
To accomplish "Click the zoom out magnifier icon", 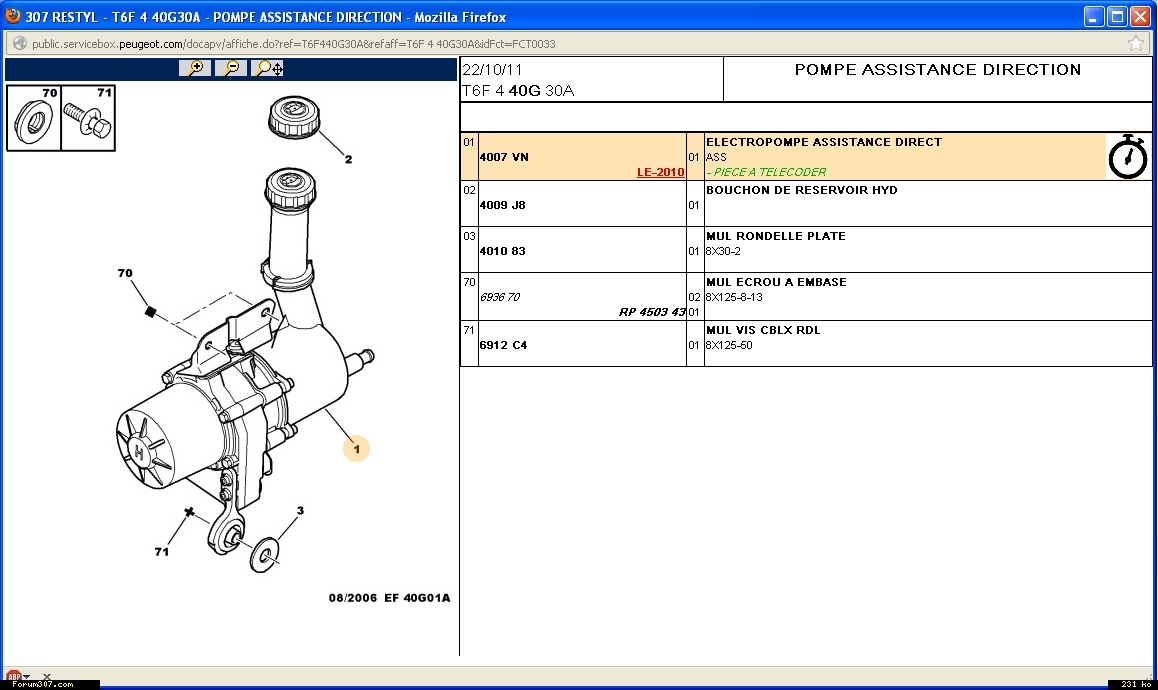I will pyautogui.click(x=231, y=68).
